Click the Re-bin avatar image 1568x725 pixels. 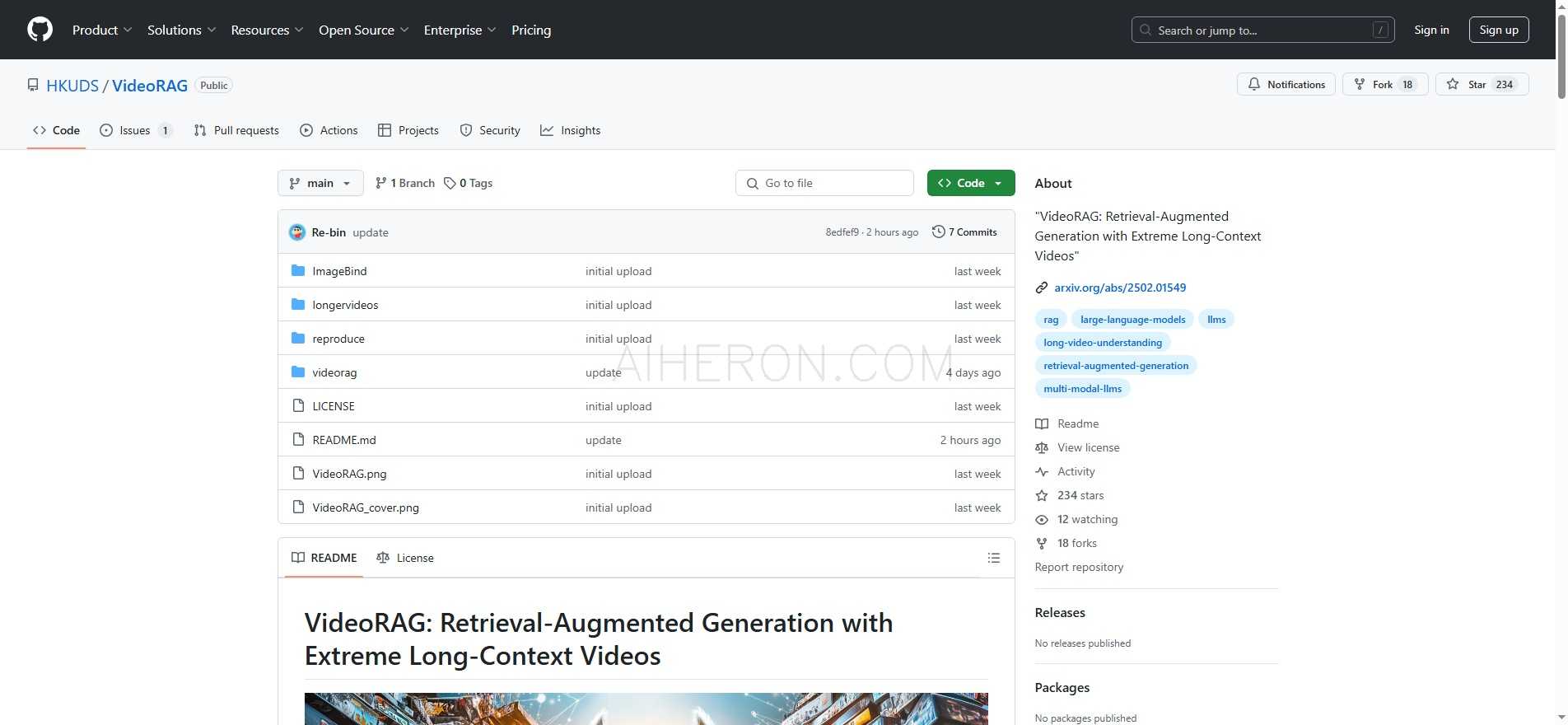tap(297, 232)
